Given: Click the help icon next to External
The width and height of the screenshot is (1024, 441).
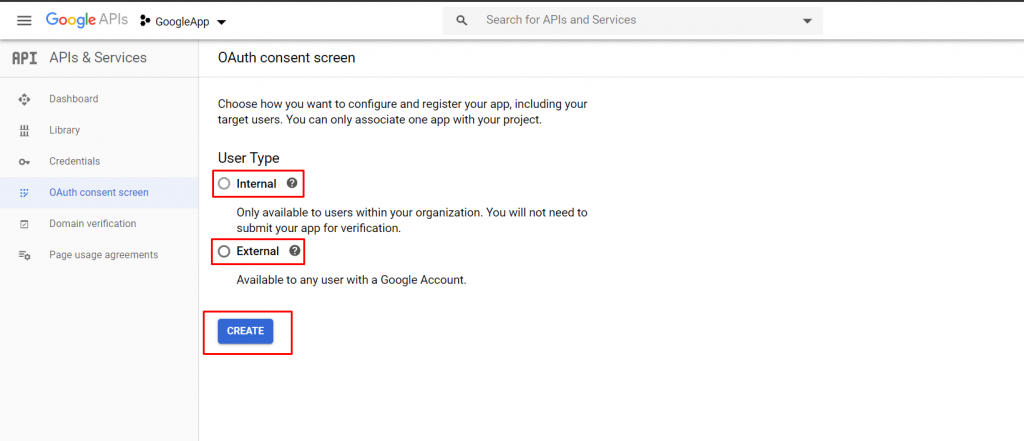Looking at the screenshot, I should click(x=295, y=251).
